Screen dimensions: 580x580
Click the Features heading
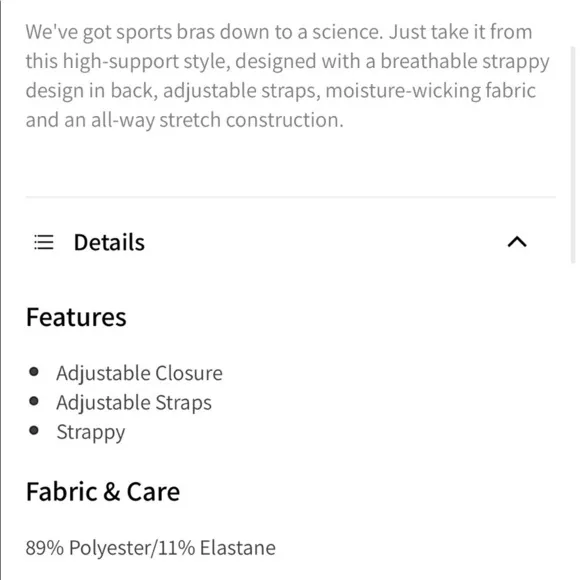point(76,317)
